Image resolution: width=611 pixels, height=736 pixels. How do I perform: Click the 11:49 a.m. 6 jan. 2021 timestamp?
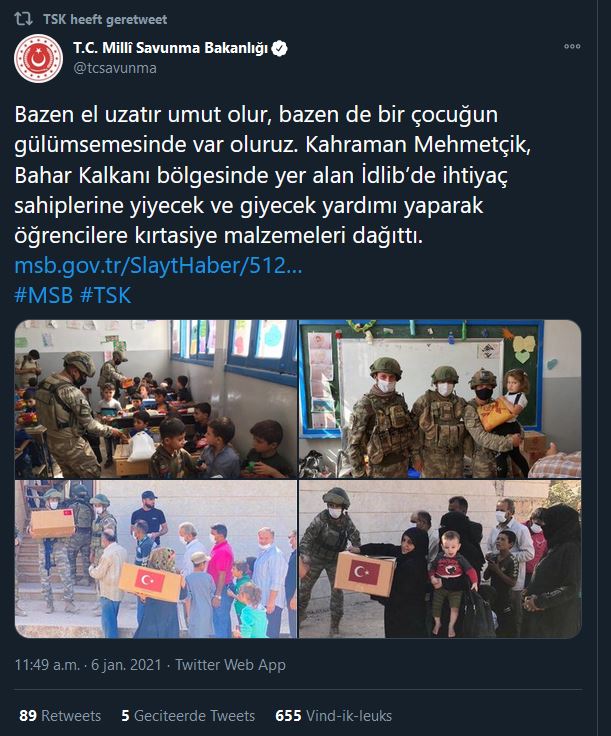pyautogui.click(x=88, y=665)
